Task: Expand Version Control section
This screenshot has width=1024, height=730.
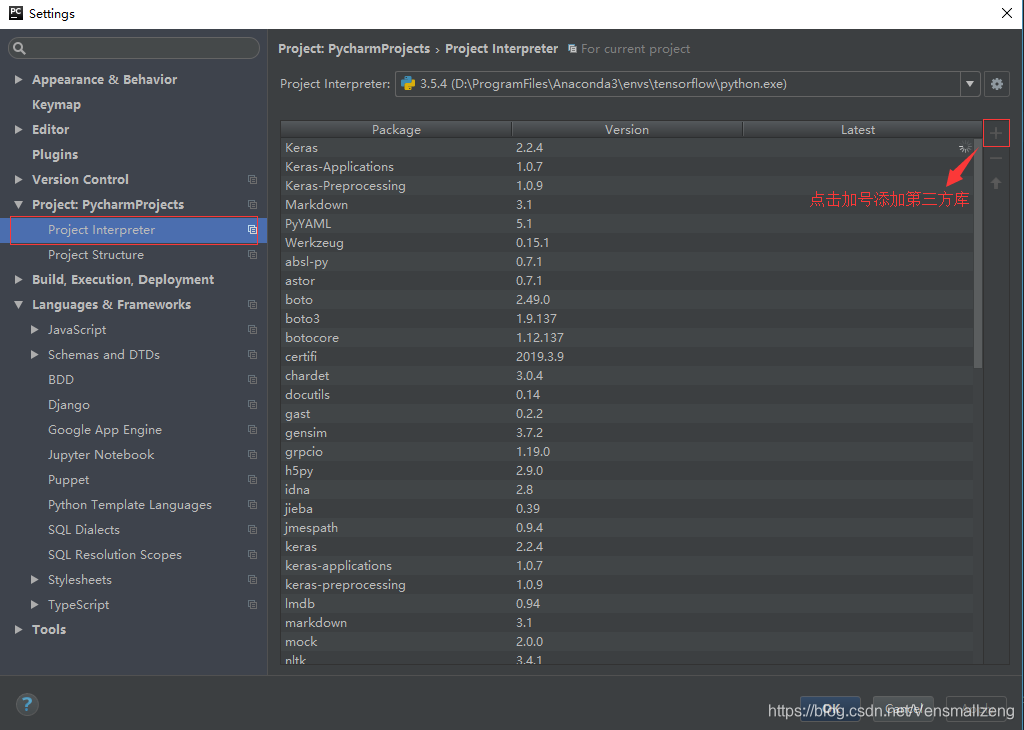Action: tap(18, 179)
